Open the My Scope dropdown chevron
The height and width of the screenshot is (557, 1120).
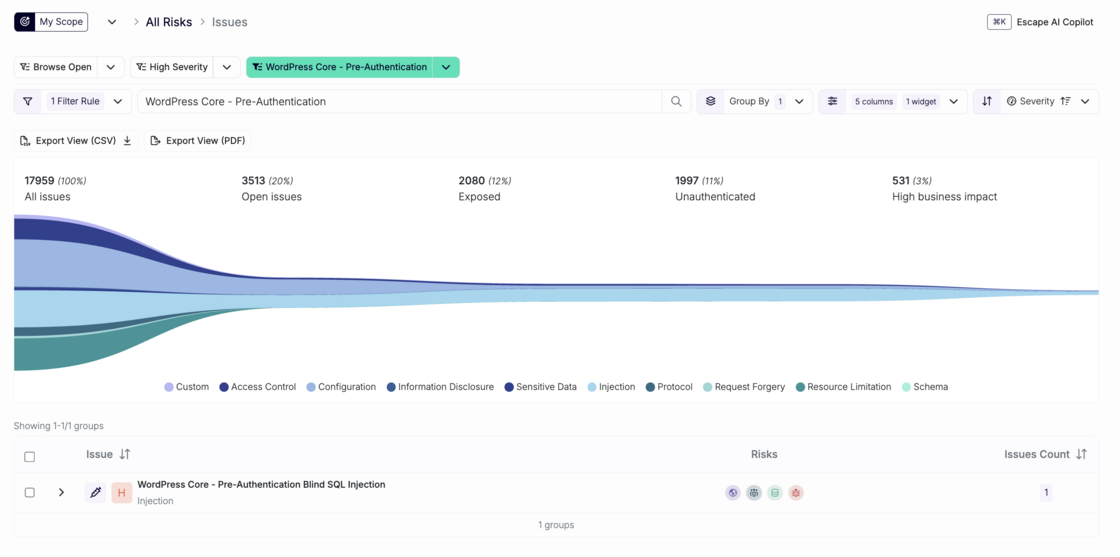pyautogui.click(x=112, y=22)
